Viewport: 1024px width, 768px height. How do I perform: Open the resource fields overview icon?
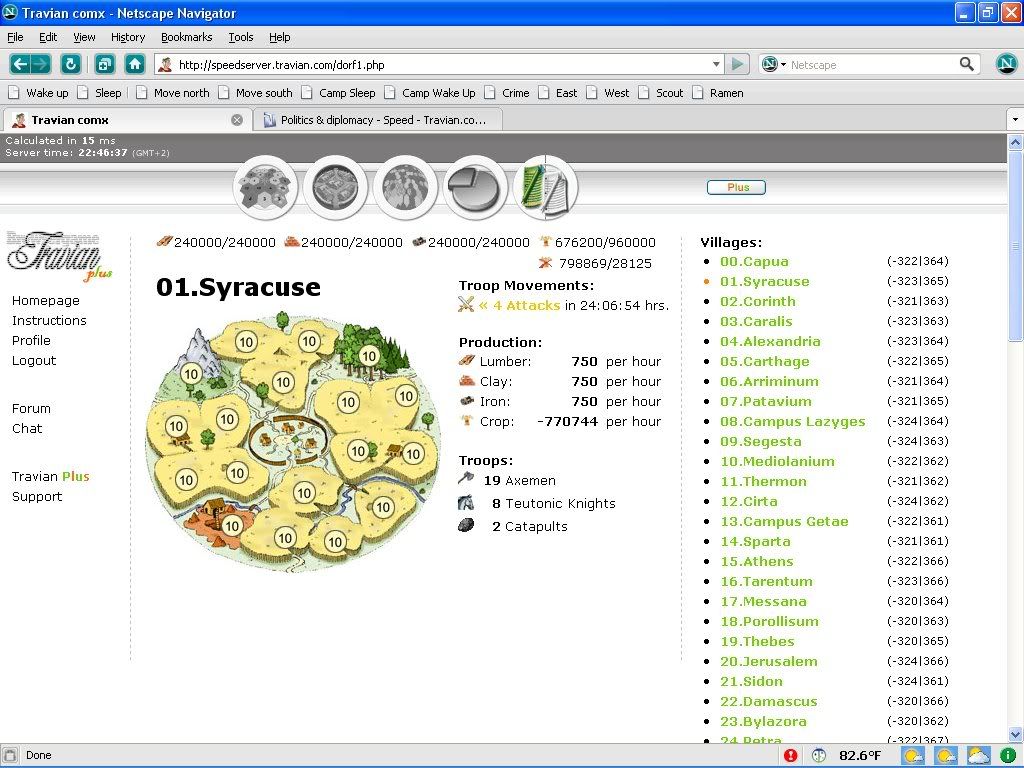tap(265, 188)
